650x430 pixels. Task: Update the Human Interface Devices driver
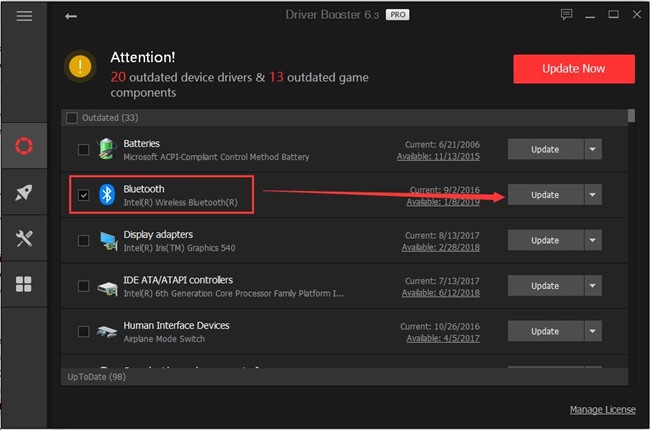(546, 331)
